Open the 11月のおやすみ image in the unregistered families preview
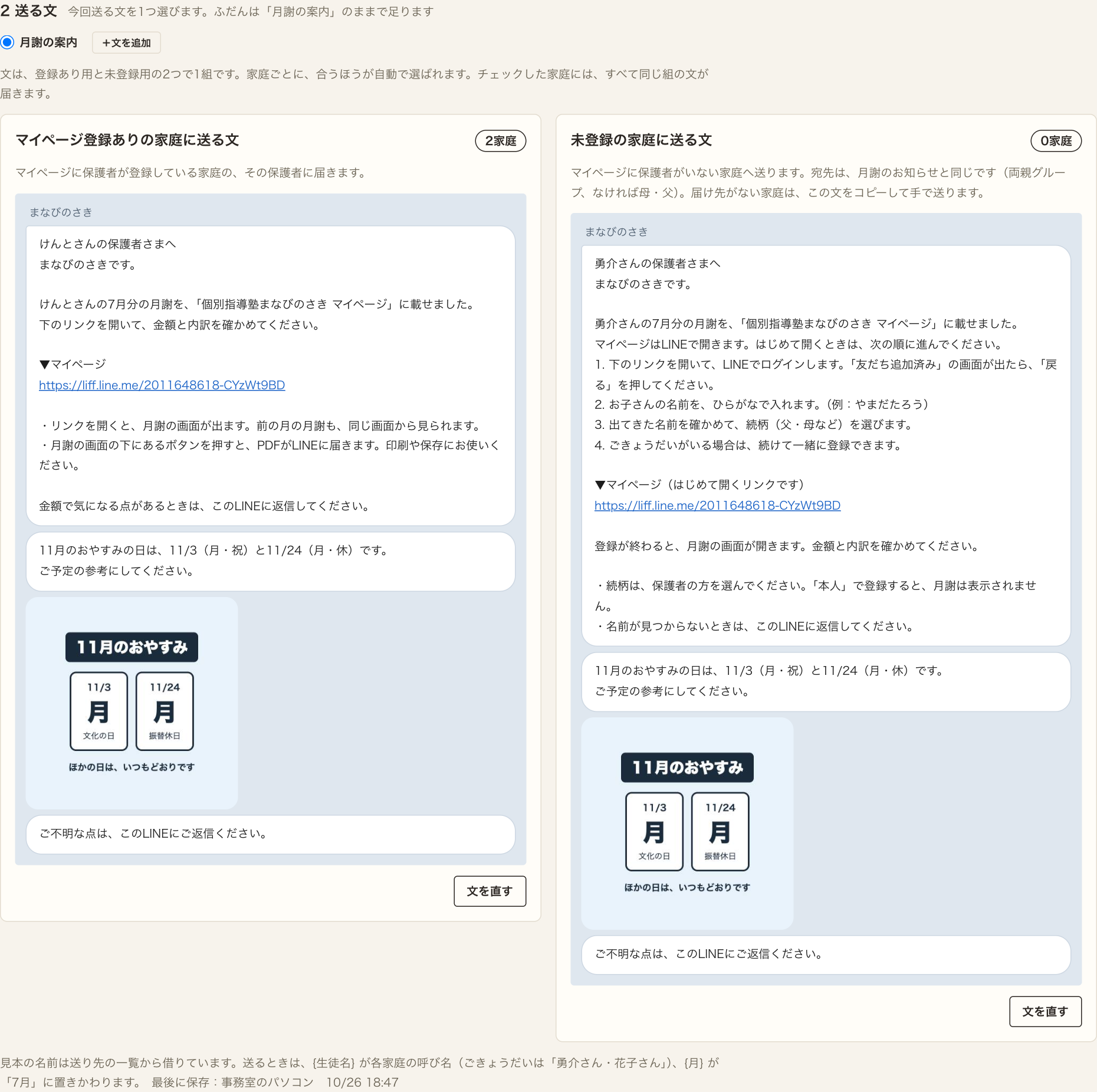 (x=688, y=824)
